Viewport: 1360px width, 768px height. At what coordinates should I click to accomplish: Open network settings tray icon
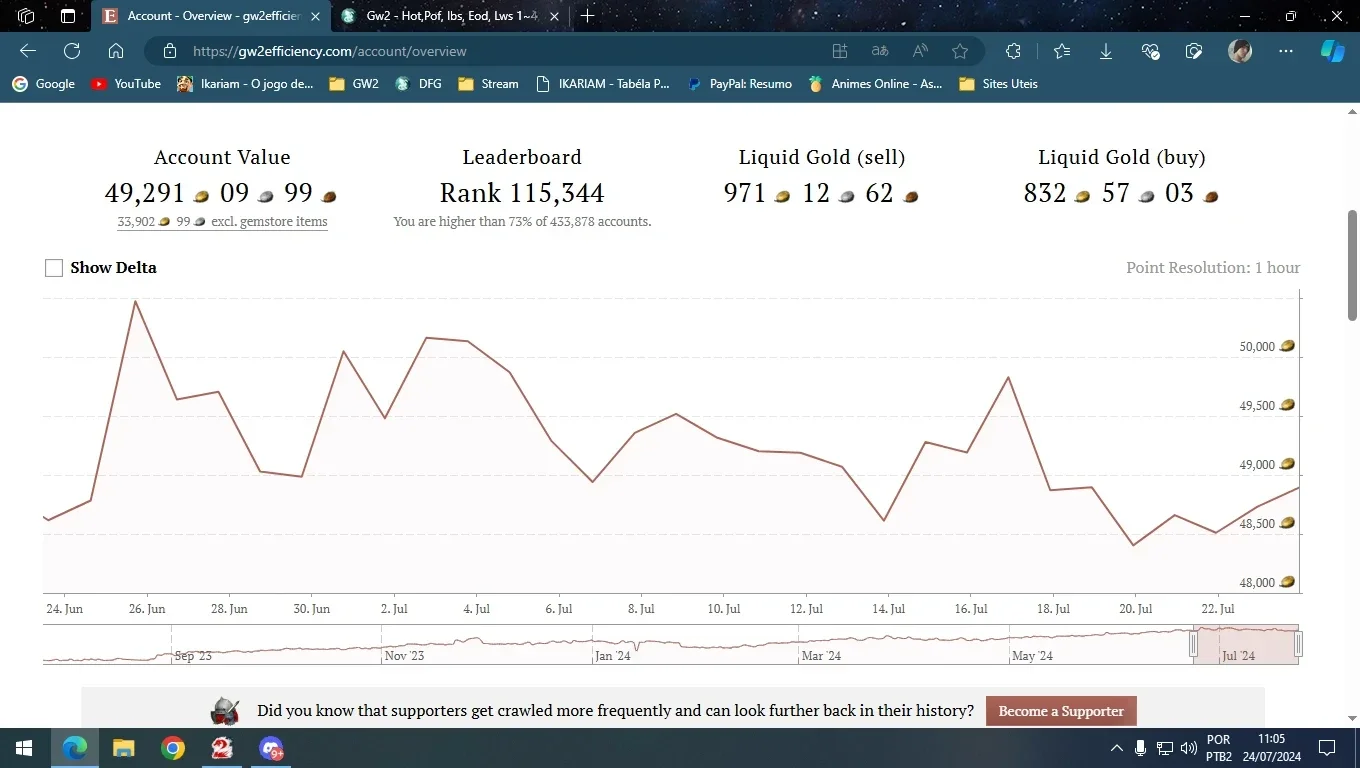coord(1165,748)
